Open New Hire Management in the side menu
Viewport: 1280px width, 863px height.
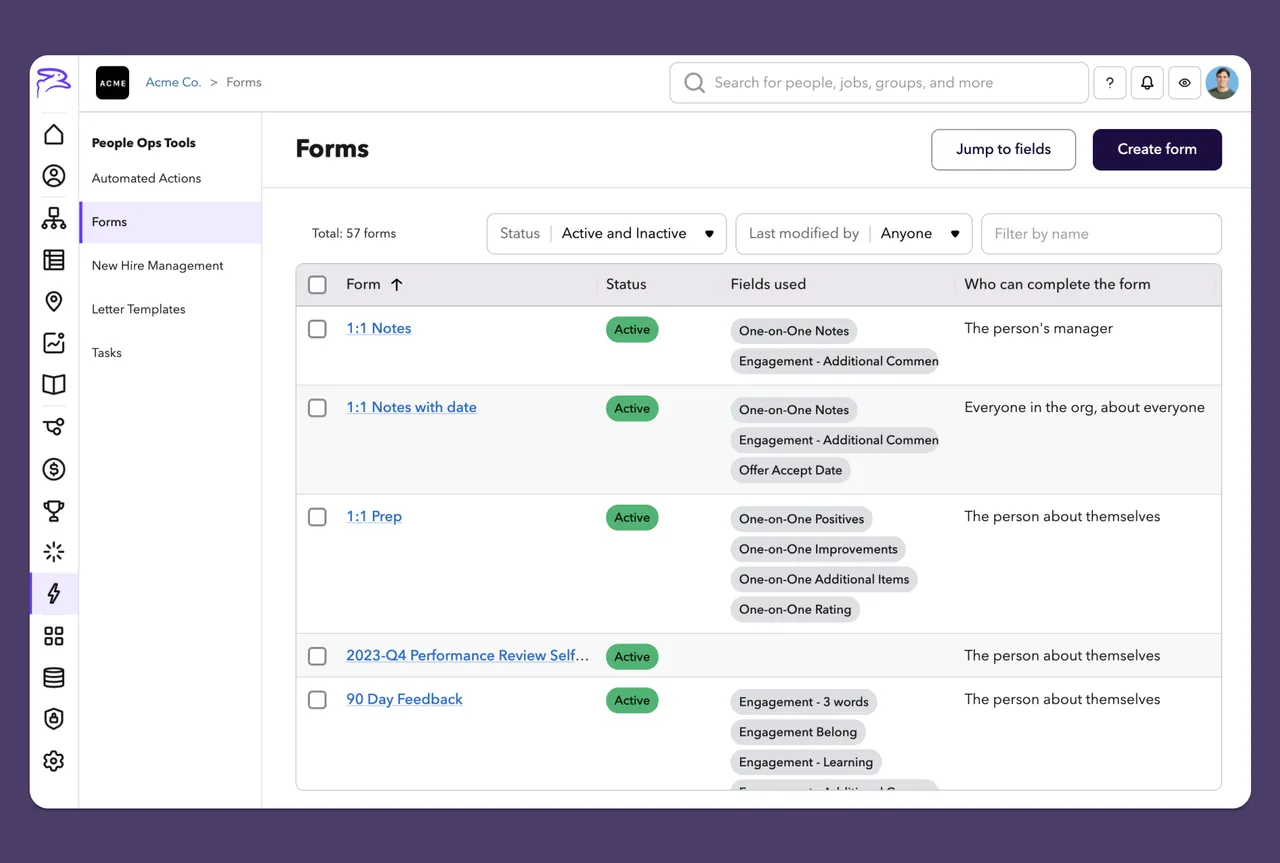click(x=157, y=265)
